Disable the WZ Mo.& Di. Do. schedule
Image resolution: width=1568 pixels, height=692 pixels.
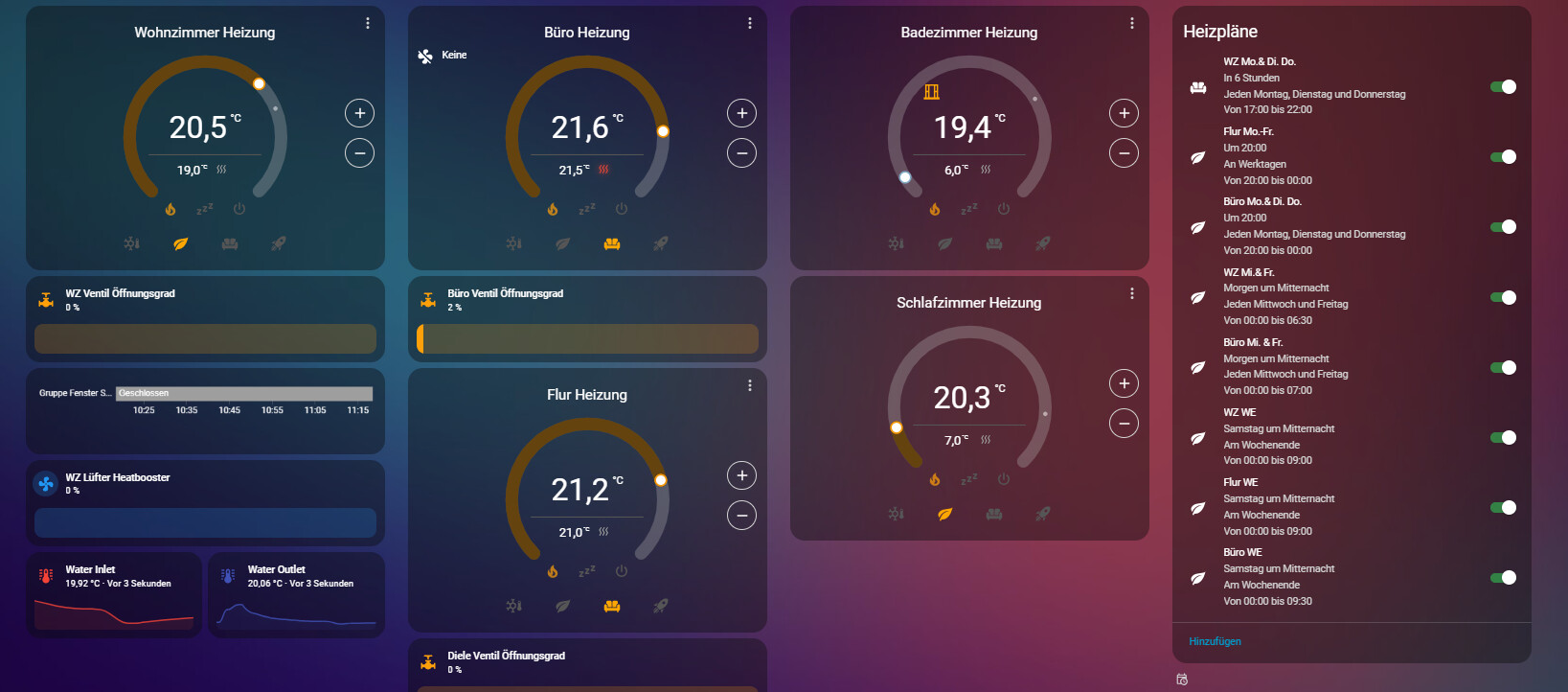pos(1502,87)
